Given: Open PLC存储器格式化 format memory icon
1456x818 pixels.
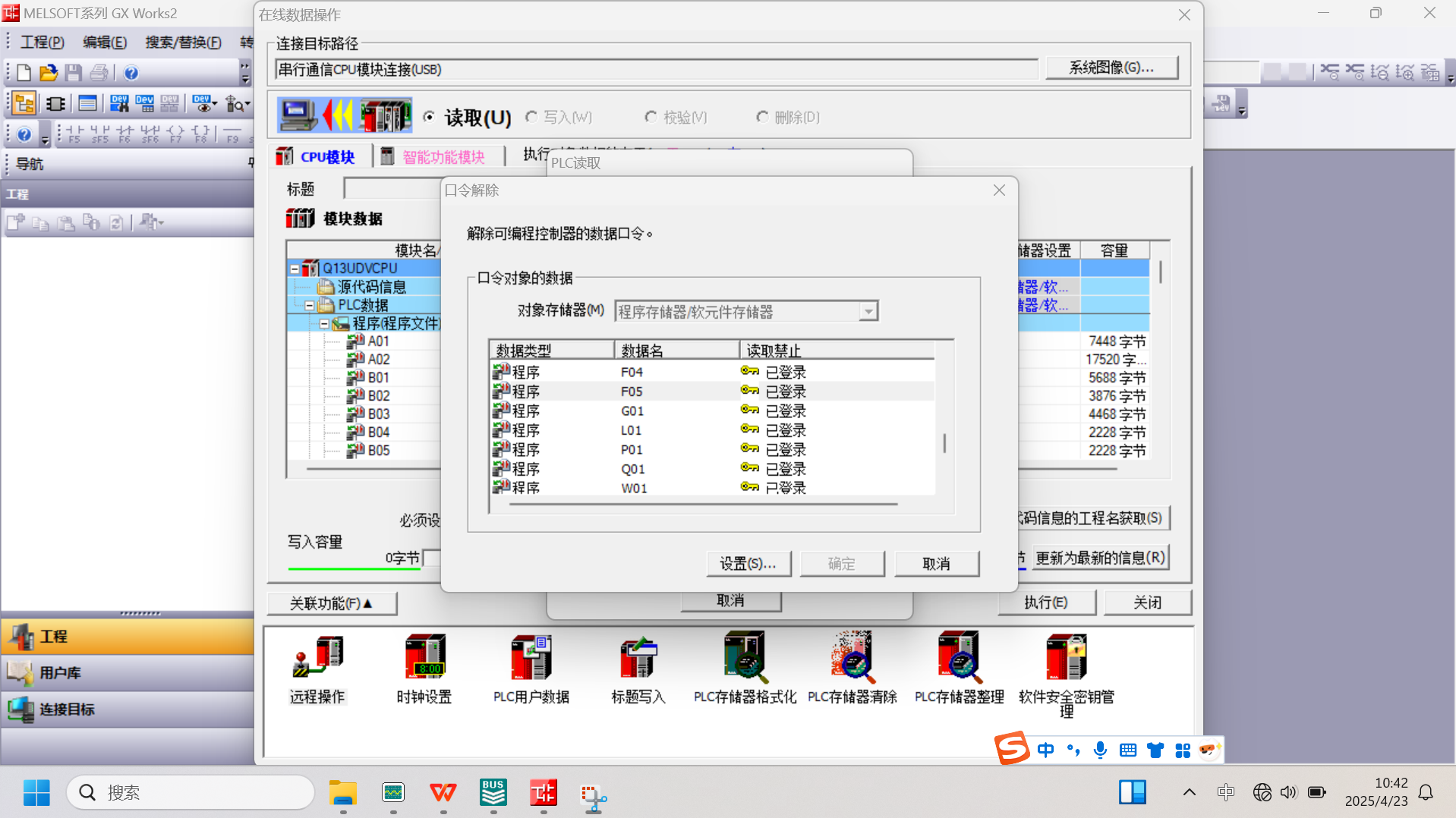Looking at the screenshot, I should (x=745, y=659).
